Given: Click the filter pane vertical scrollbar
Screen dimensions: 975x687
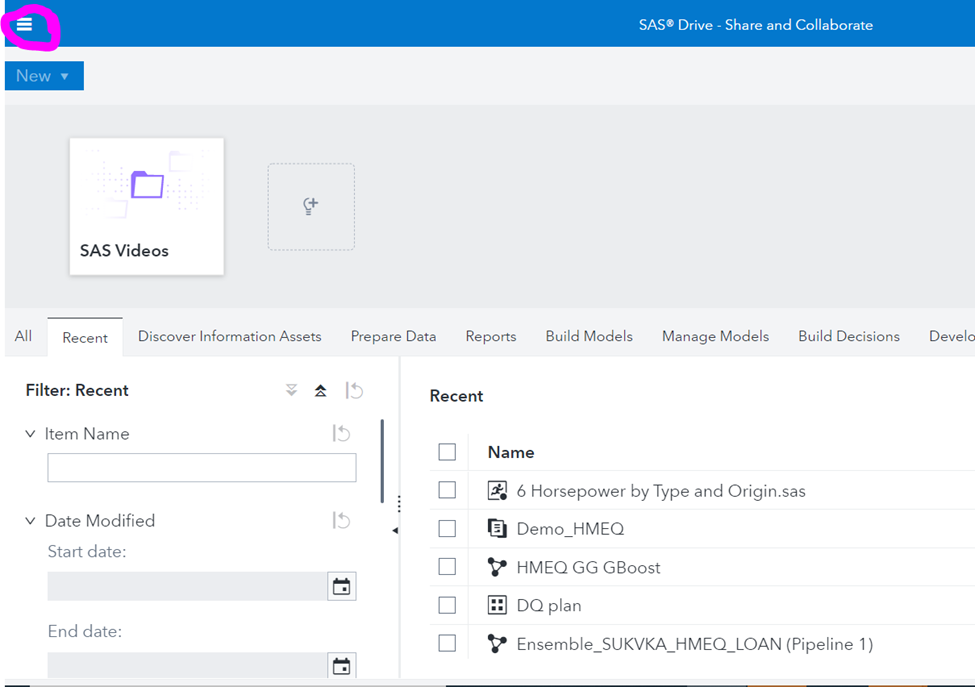Looking at the screenshot, I should click(382, 460).
